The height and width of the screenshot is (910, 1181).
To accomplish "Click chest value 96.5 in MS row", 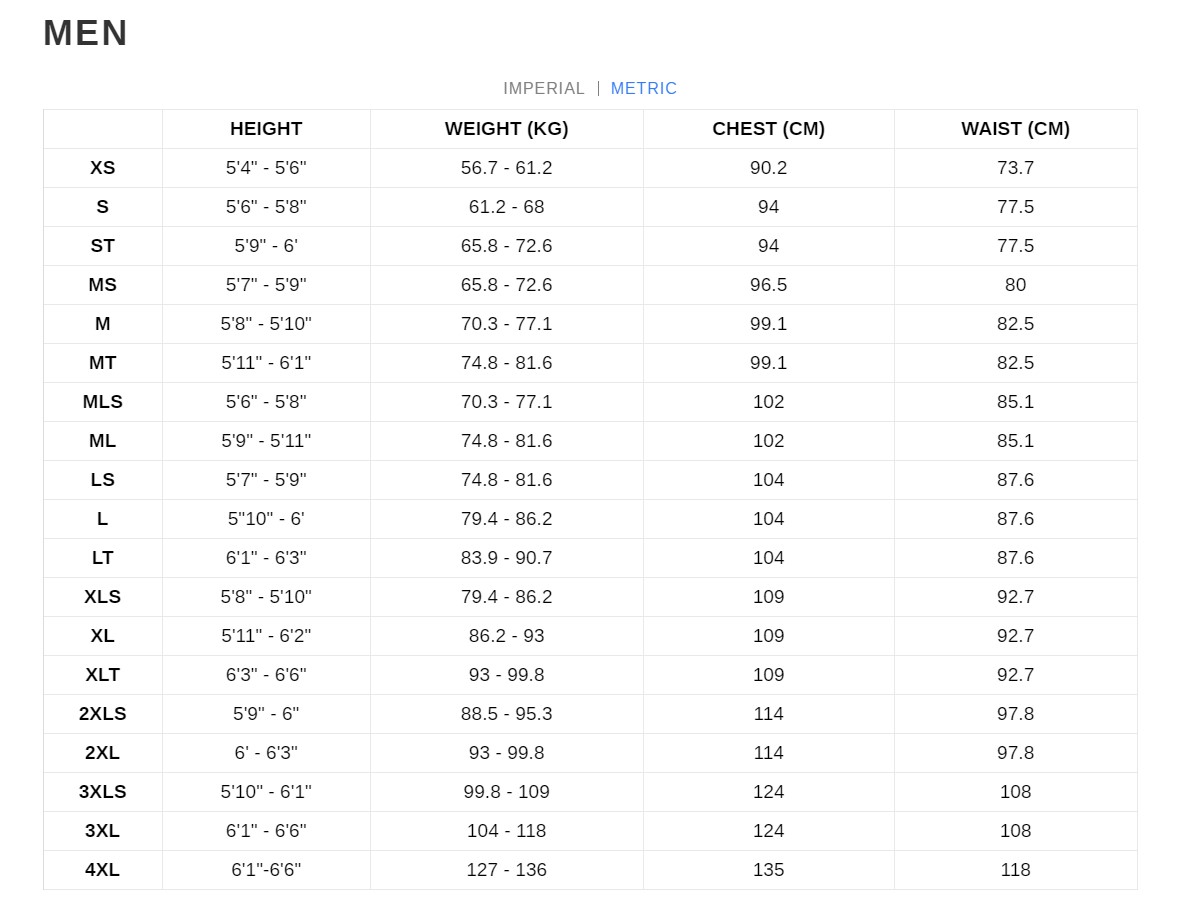I will point(768,285).
